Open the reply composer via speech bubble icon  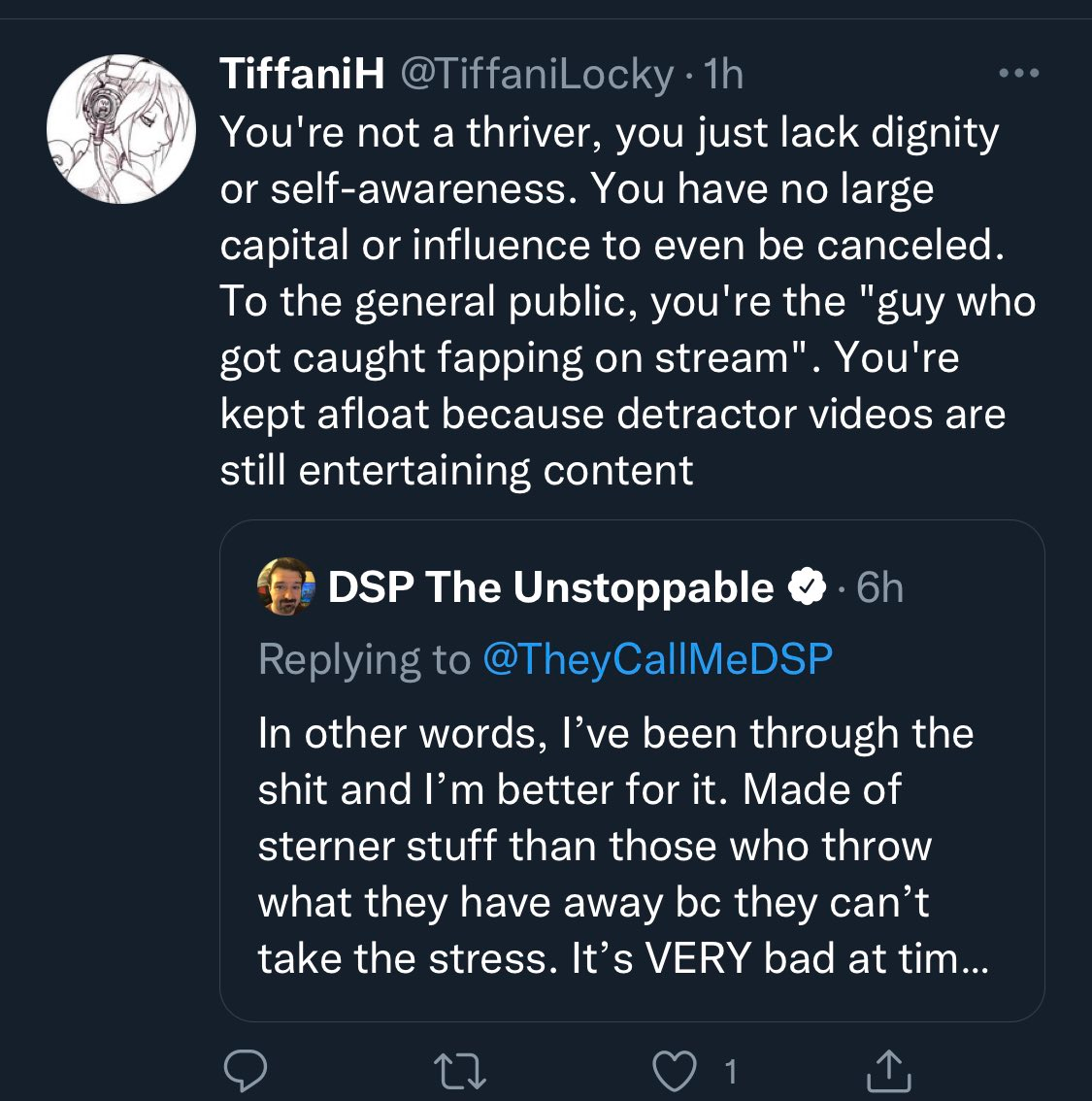[248, 1071]
